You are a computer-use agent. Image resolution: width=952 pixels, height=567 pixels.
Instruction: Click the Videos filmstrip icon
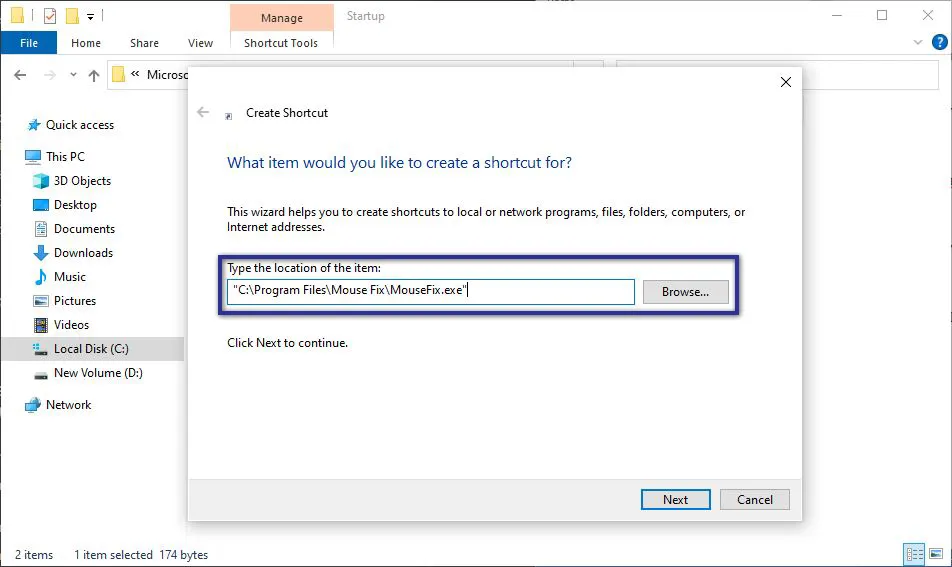[41, 325]
